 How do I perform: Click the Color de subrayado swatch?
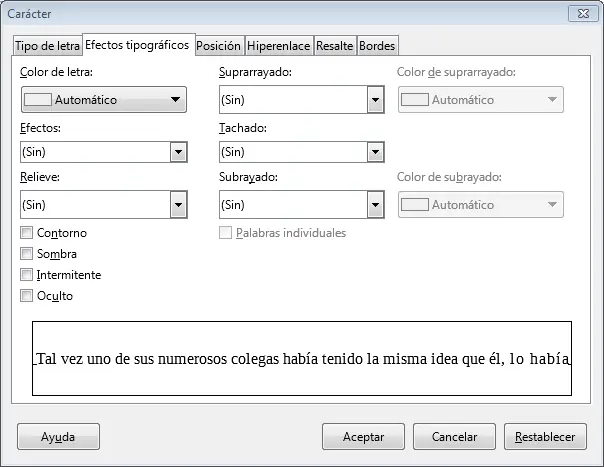(415, 205)
